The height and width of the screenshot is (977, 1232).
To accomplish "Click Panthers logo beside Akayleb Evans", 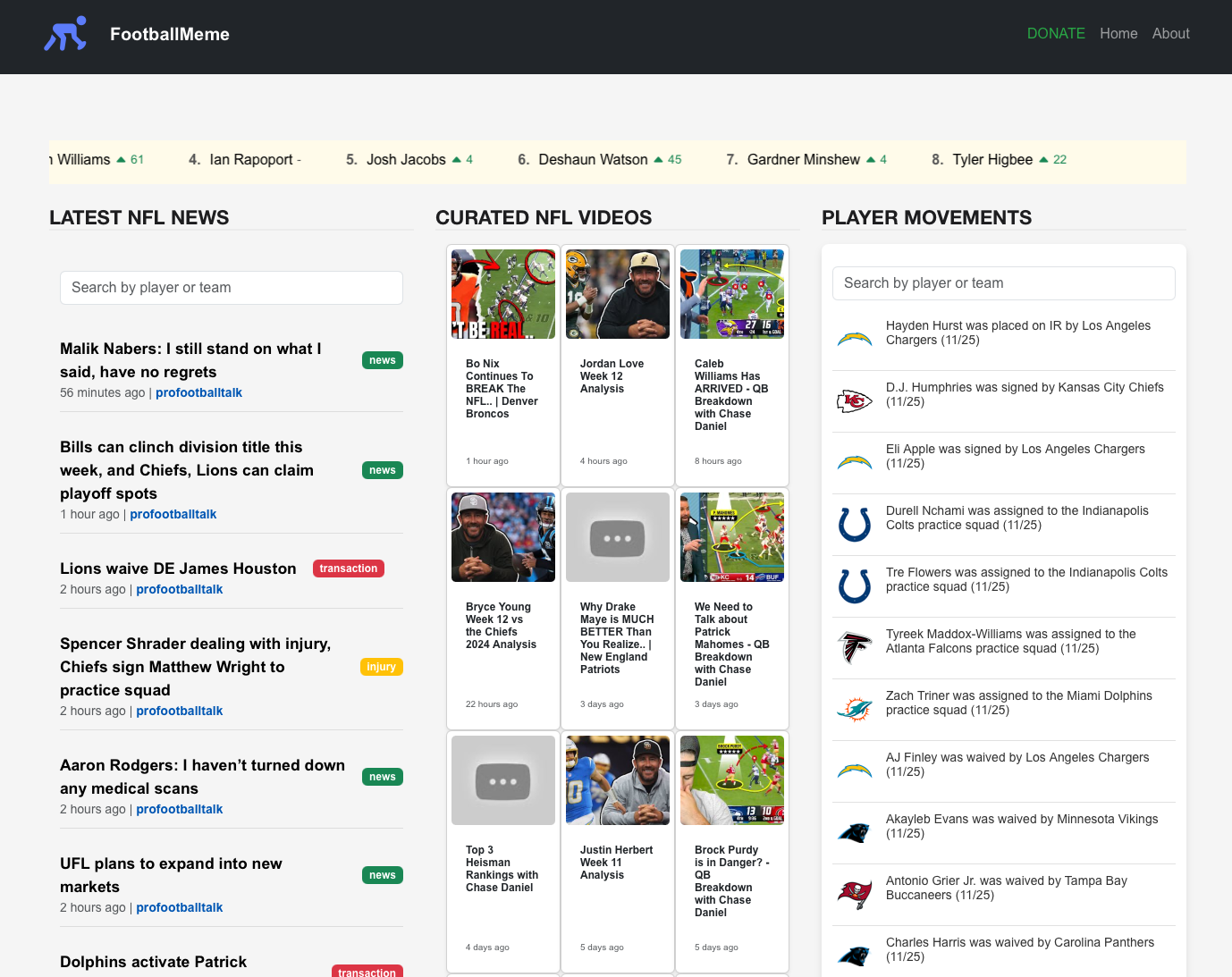I will (854, 833).
